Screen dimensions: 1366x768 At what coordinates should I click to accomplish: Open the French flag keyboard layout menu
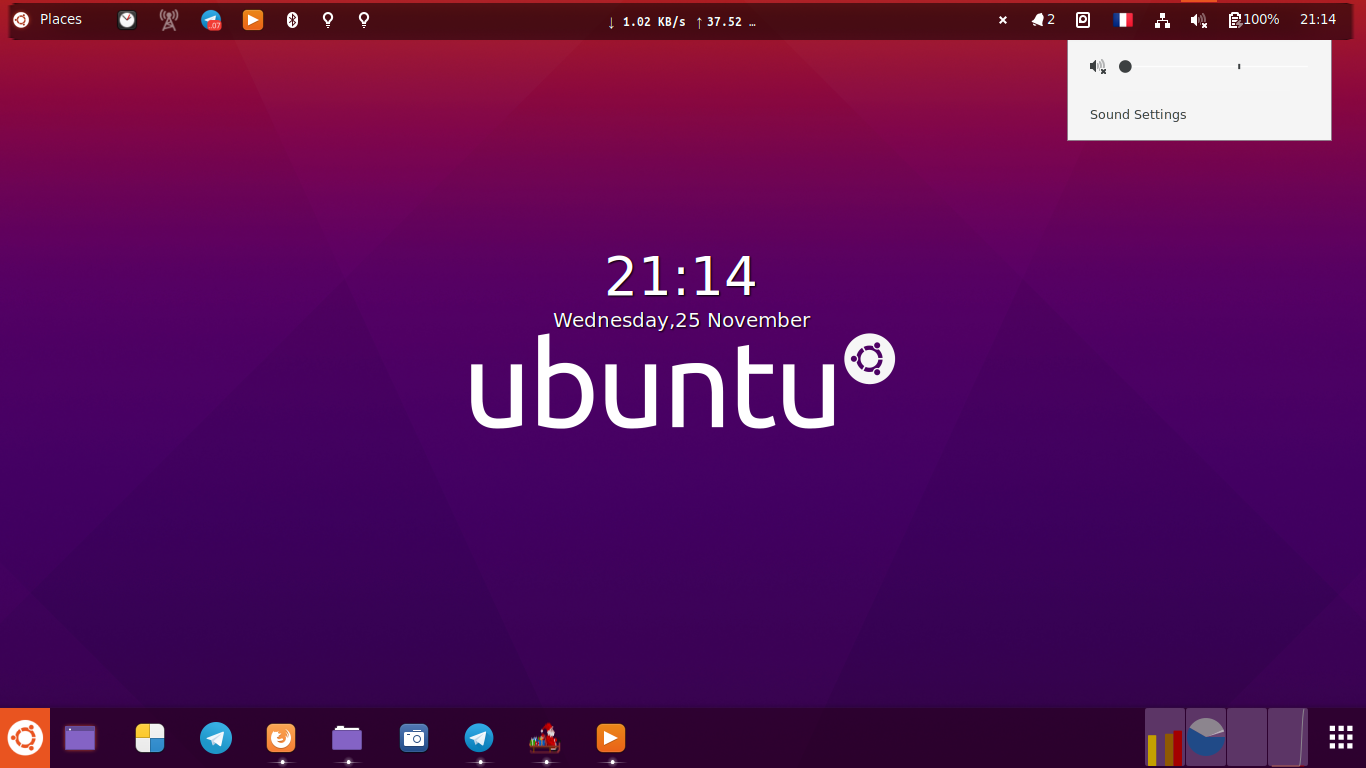1123,20
